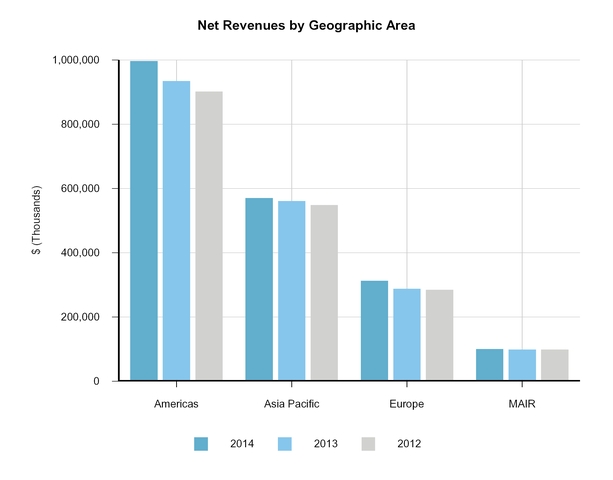
Task: Pick the Asia Pacific 2012 bar
Action: [x=324, y=293]
